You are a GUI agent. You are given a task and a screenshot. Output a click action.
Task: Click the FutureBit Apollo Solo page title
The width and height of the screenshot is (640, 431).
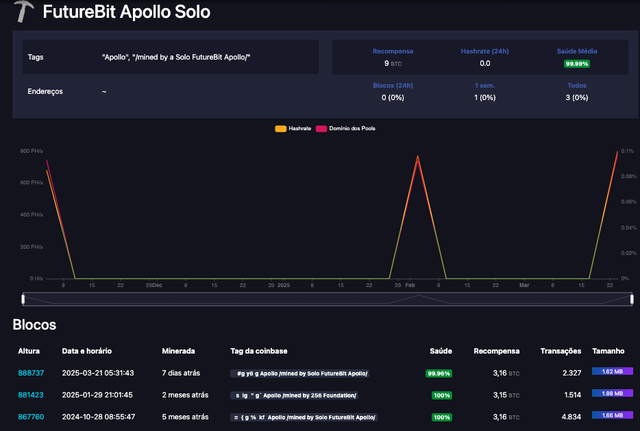point(127,12)
